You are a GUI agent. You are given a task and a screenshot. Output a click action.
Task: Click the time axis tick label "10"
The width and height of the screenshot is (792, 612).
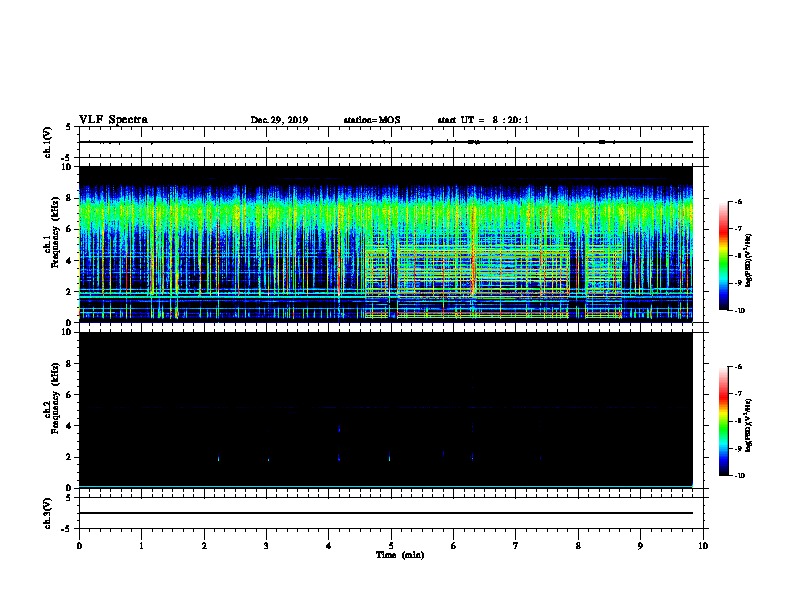[703, 546]
